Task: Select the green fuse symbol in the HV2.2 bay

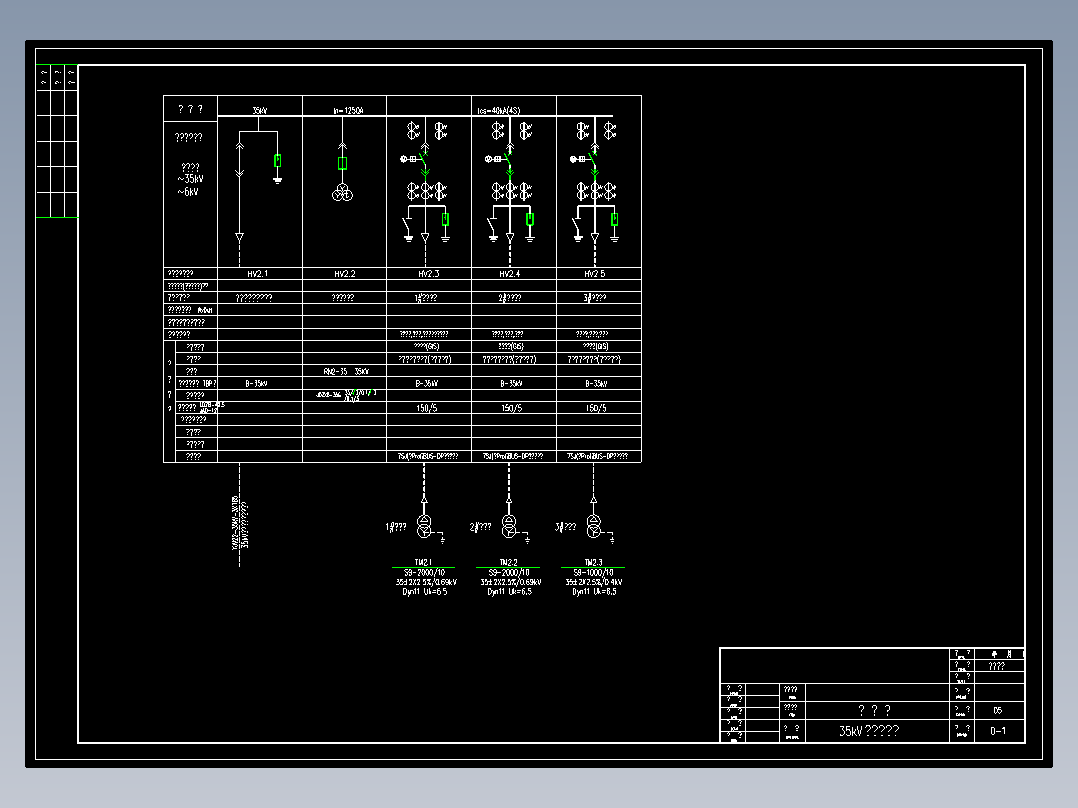Action: 342,164
